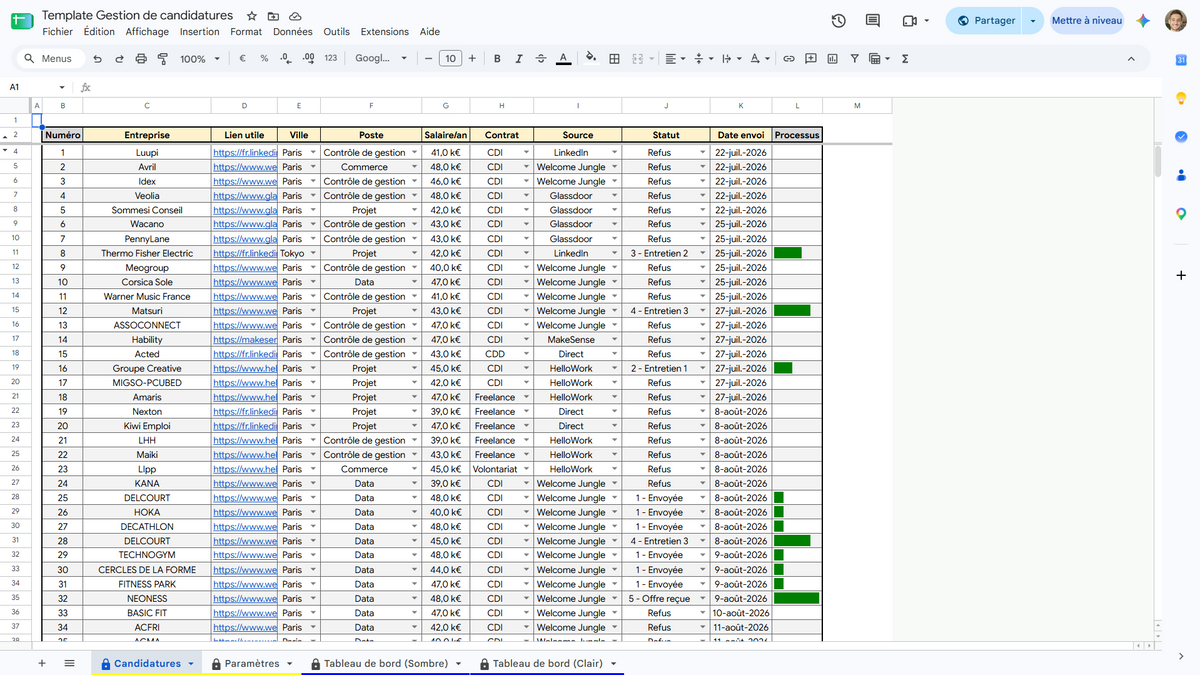Open the Données menu
The width and height of the screenshot is (1200, 675).
(293, 32)
